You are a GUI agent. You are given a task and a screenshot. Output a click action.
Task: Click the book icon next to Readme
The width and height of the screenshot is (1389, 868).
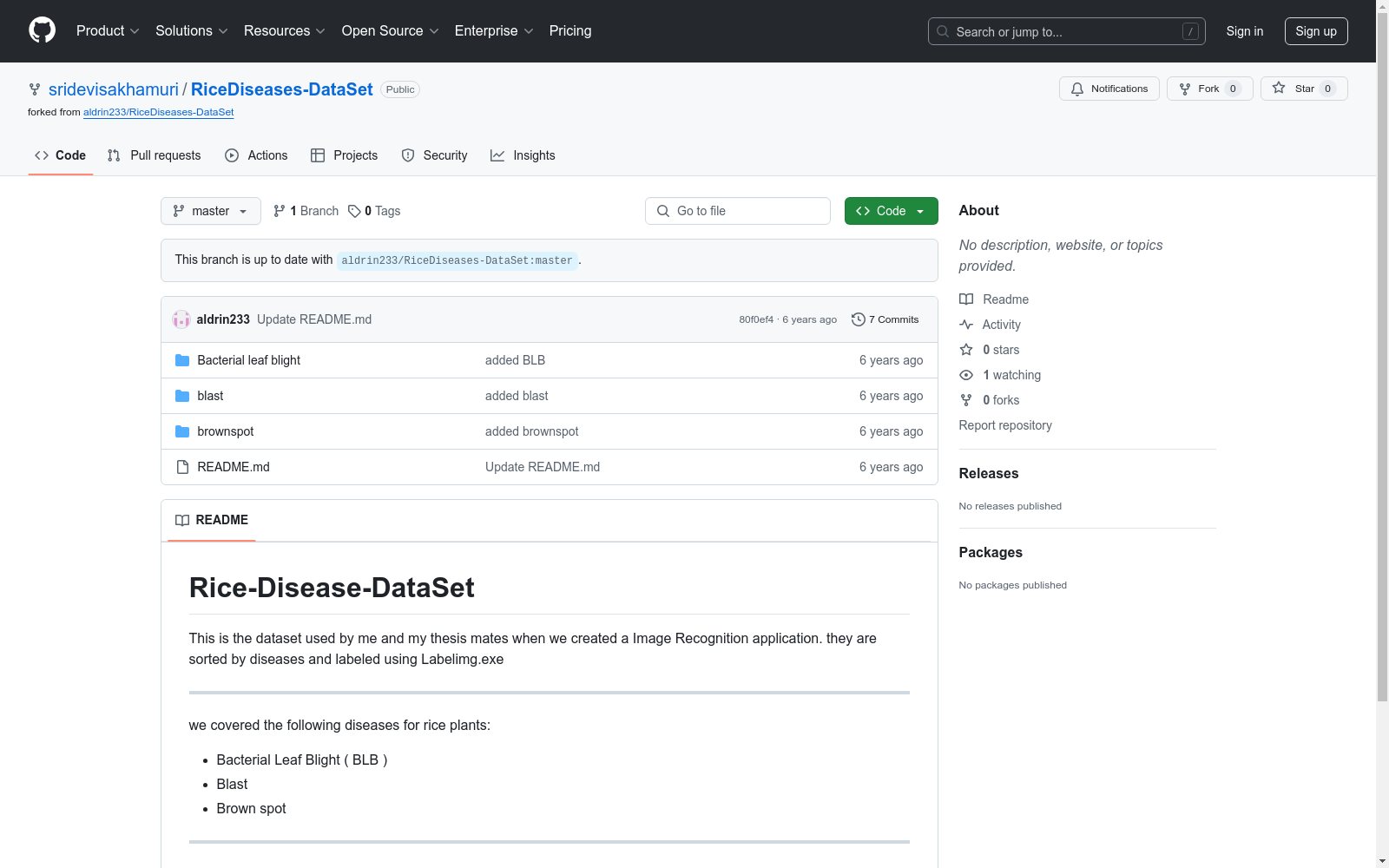tap(966, 299)
